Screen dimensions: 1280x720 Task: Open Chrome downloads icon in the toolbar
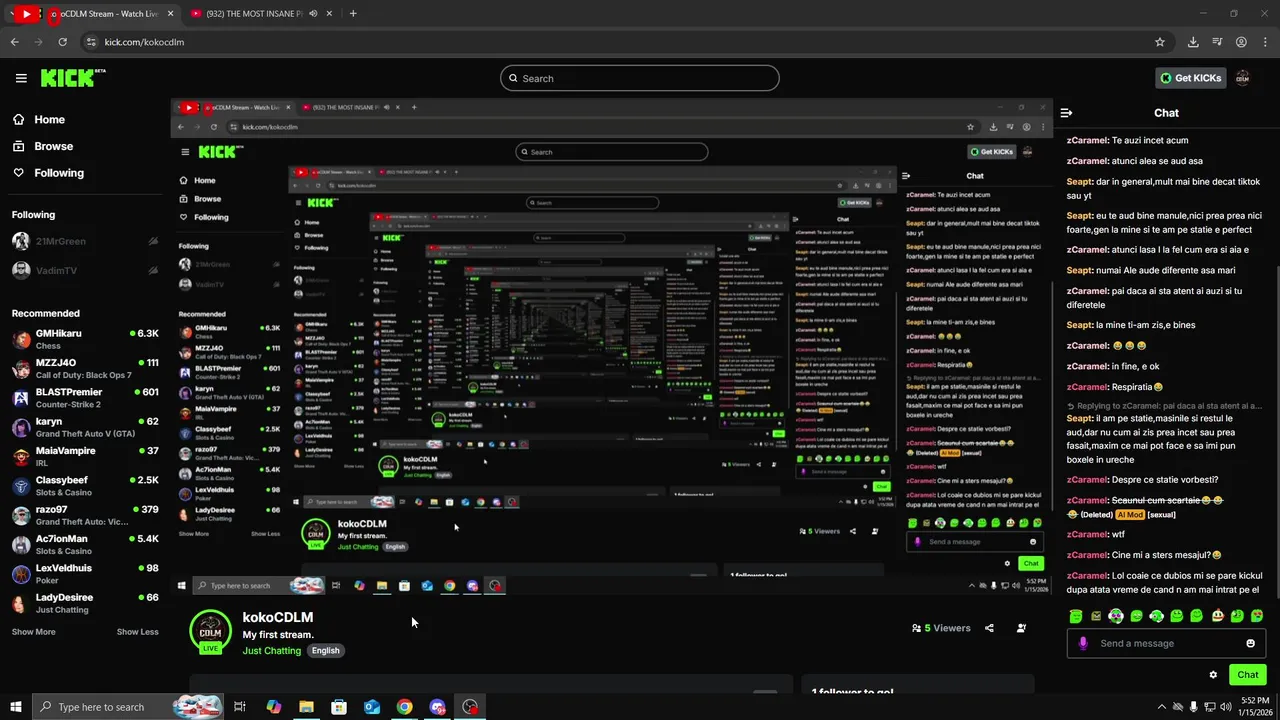[1193, 42]
